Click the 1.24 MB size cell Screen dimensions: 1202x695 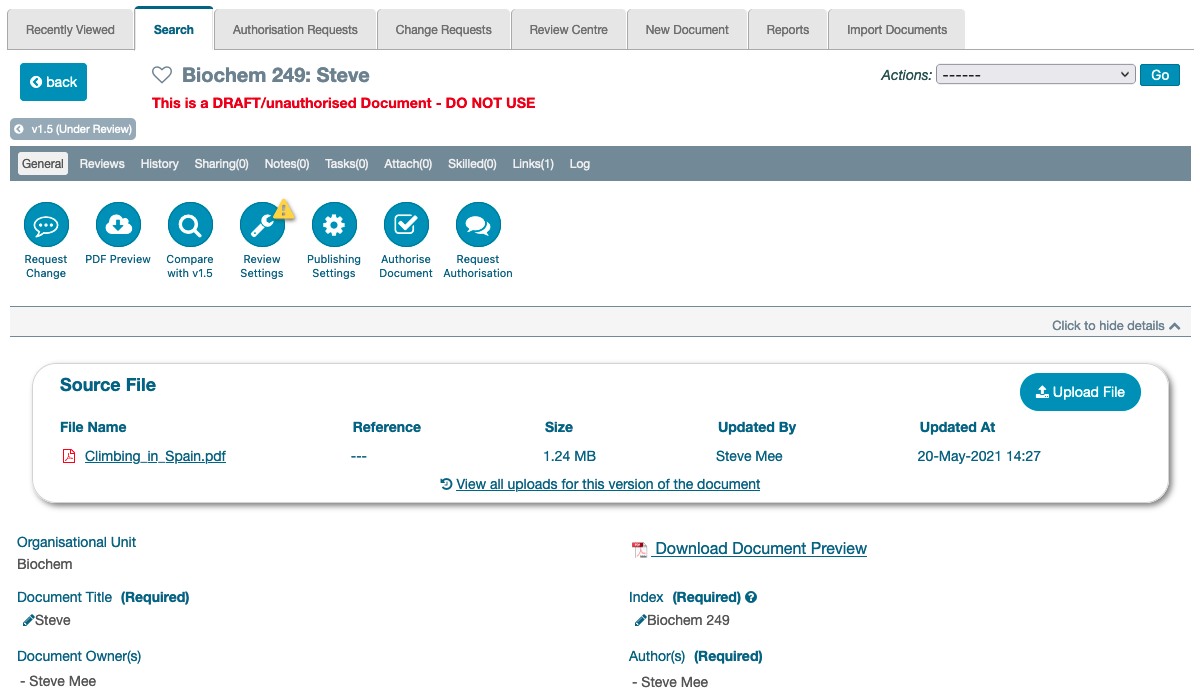click(x=569, y=457)
